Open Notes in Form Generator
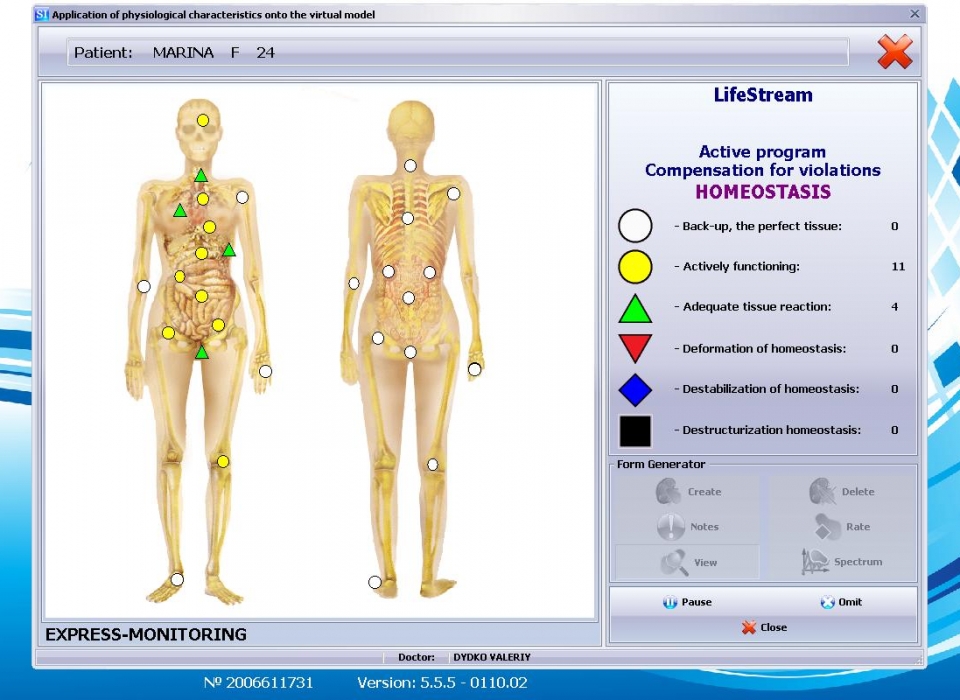The height and width of the screenshot is (700, 960). [x=688, y=527]
